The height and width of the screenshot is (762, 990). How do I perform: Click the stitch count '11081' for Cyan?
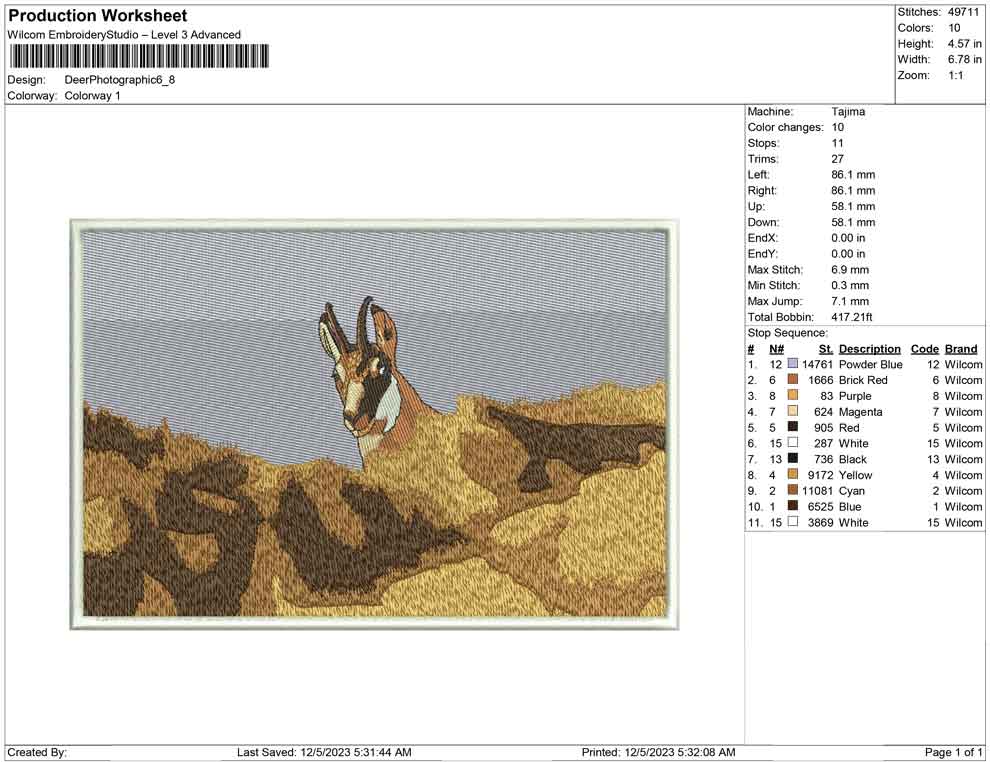point(818,491)
